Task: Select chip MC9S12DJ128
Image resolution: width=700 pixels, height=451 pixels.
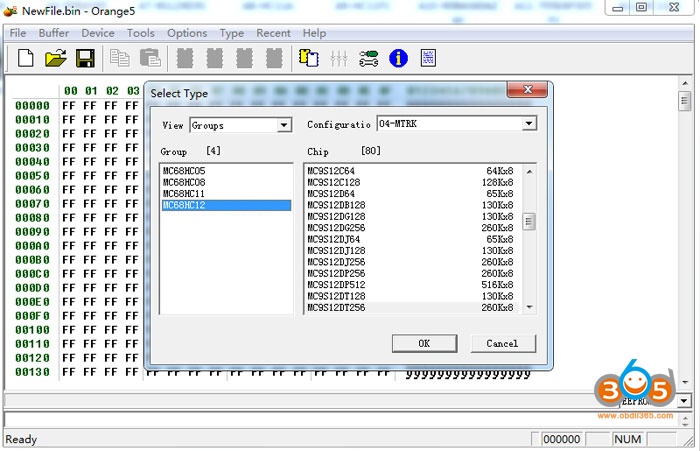Action: pyautogui.click(x=411, y=251)
